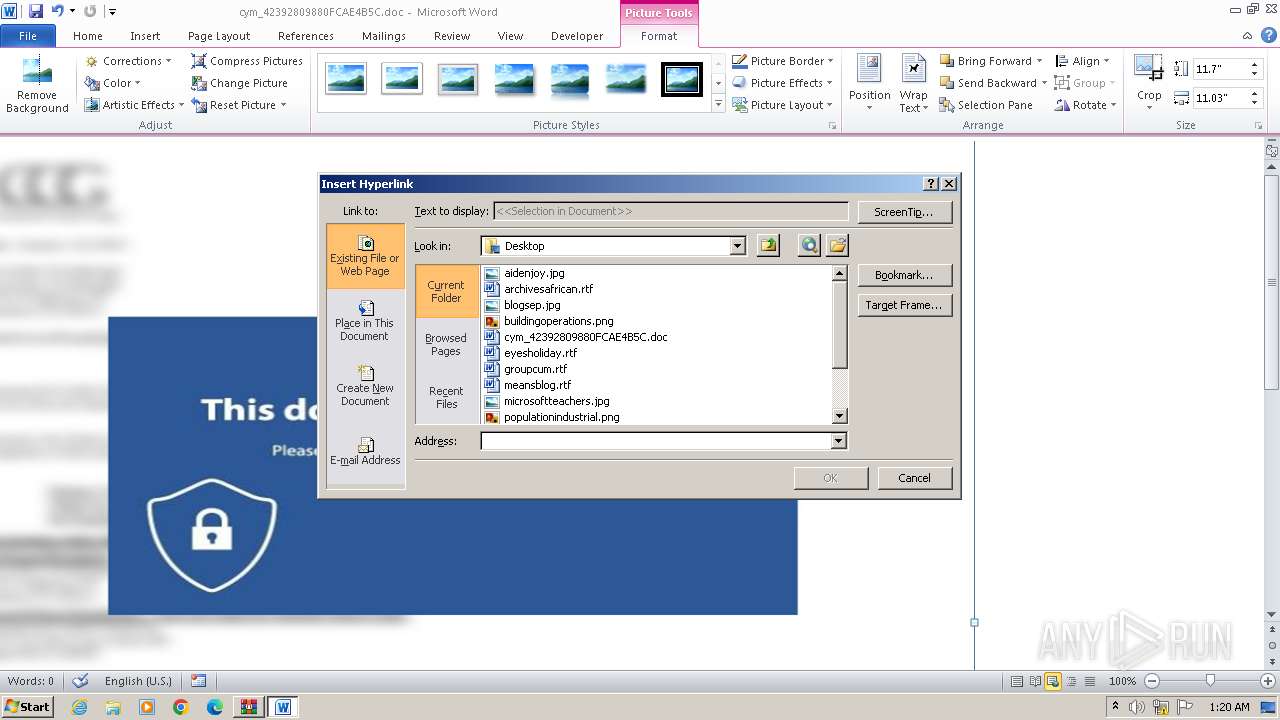
Task: Switch to the Home tab
Action: coord(88,36)
